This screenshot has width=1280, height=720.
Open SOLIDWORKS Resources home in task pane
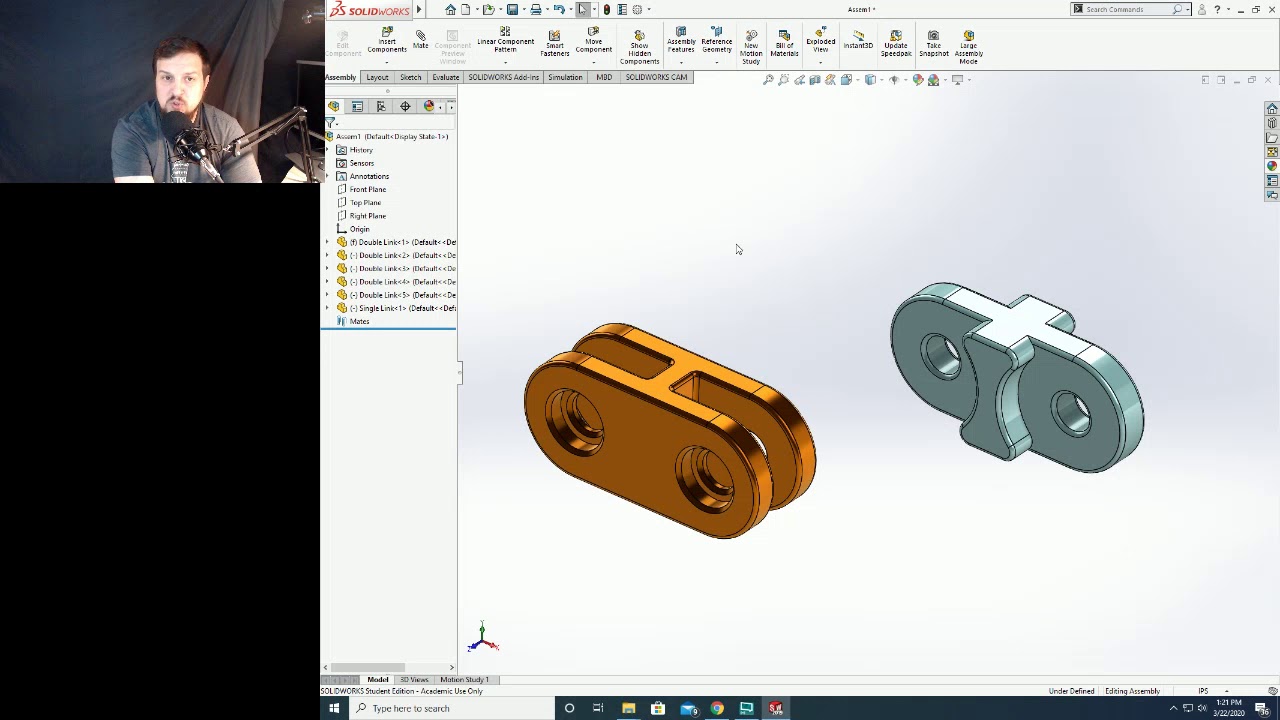pyautogui.click(x=1272, y=108)
